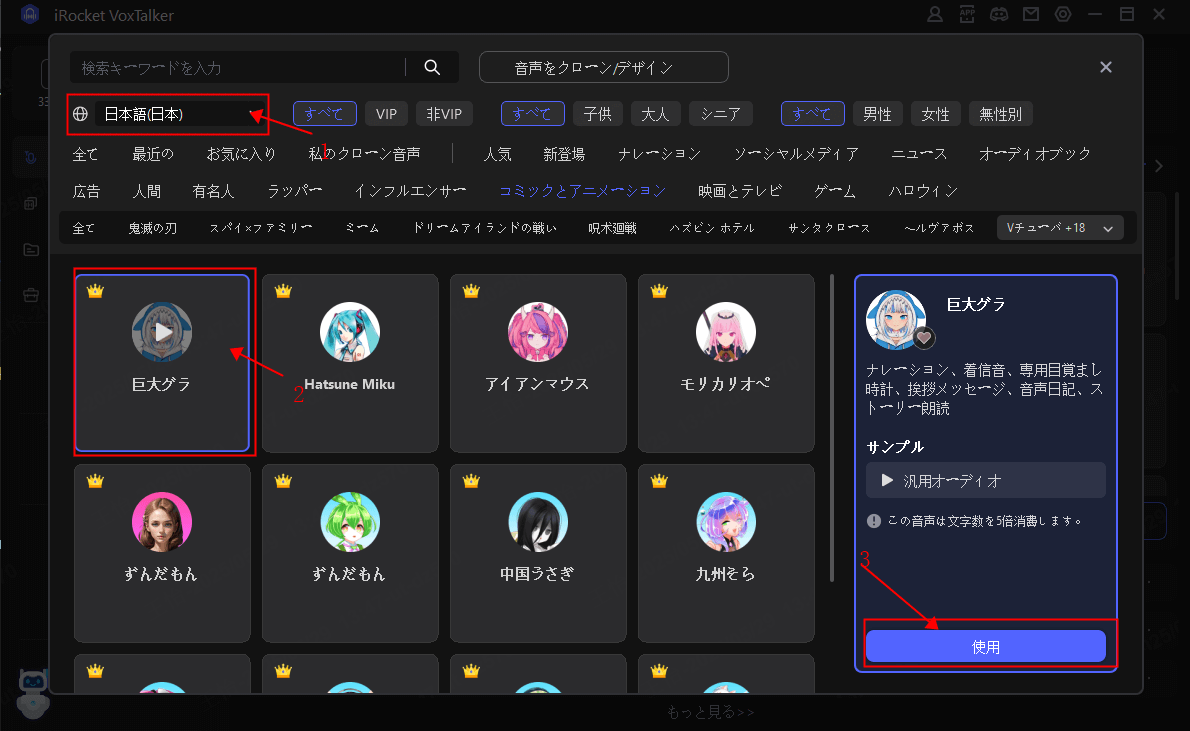The image size is (1190, 731).
Task: Expand the Vチューバ +18 subcategory dropdown
Action: pyautogui.click(x=1060, y=228)
